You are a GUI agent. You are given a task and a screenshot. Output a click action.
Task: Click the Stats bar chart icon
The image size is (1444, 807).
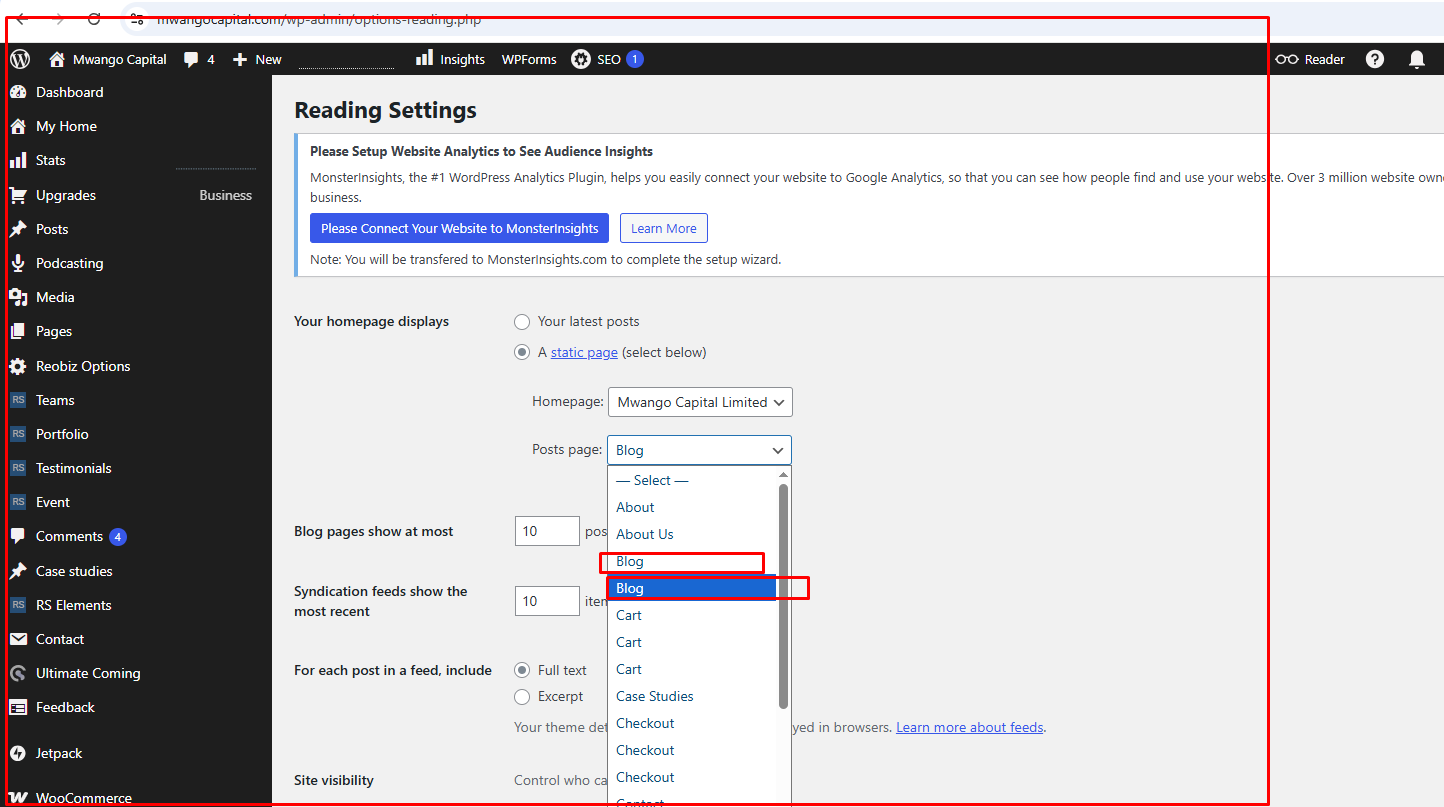click(18, 160)
